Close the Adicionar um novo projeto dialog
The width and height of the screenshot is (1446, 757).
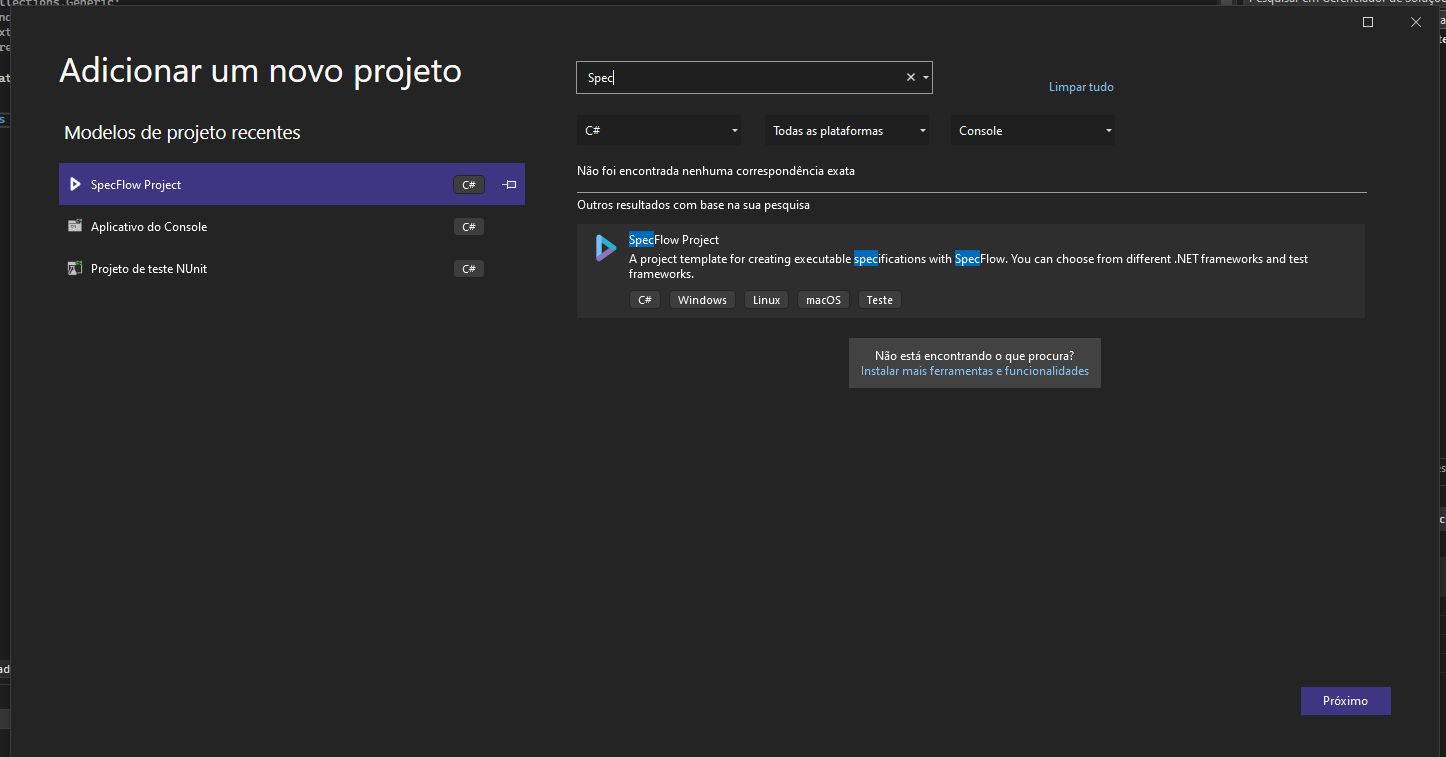click(x=1416, y=22)
